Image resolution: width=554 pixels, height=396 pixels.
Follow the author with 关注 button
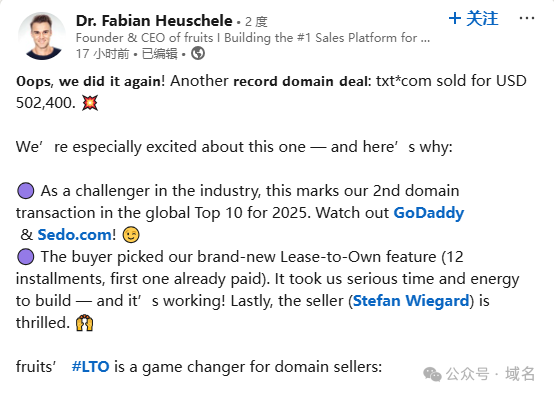click(x=473, y=18)
